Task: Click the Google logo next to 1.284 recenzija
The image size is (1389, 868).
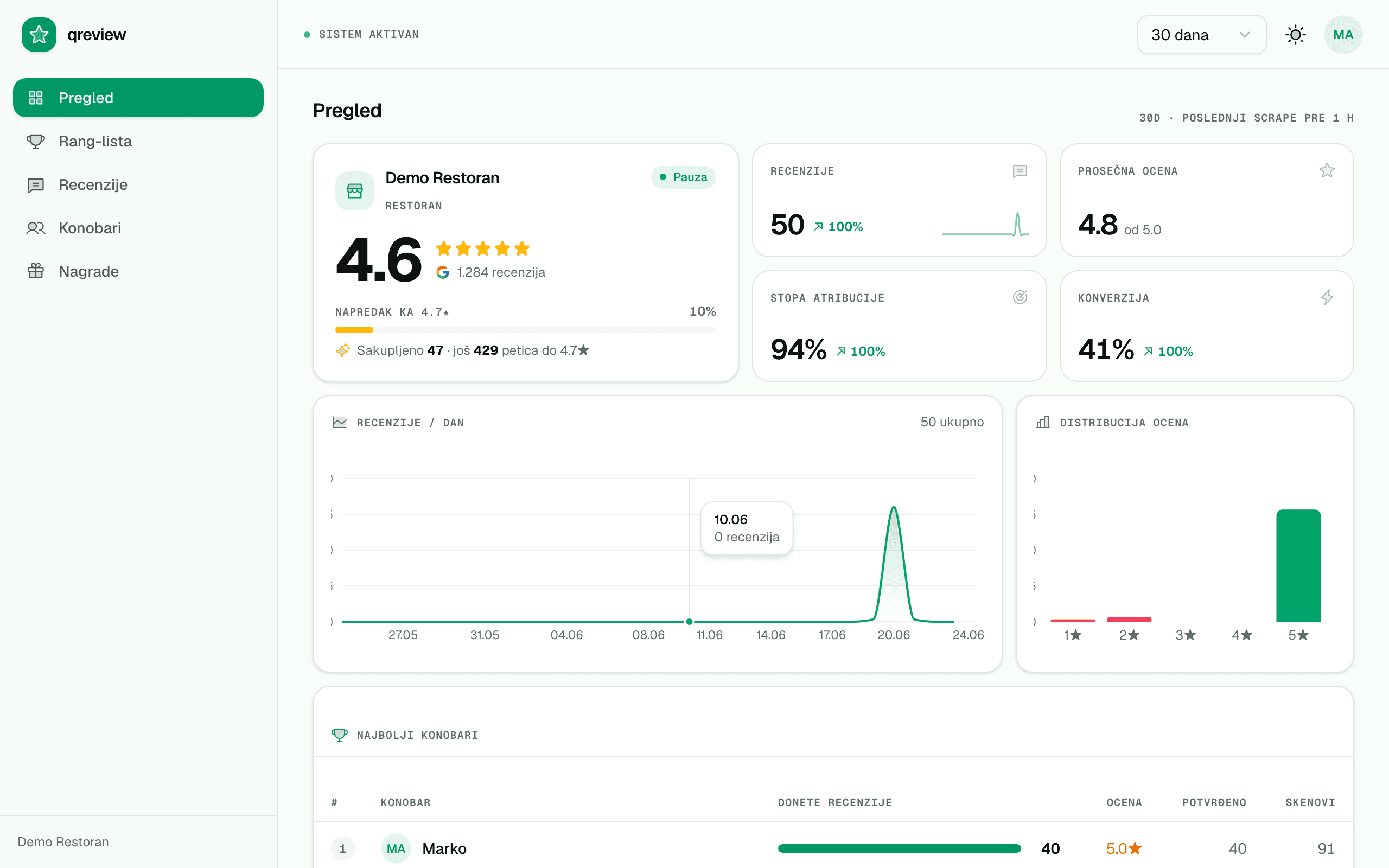Action: tap(443, 272)
